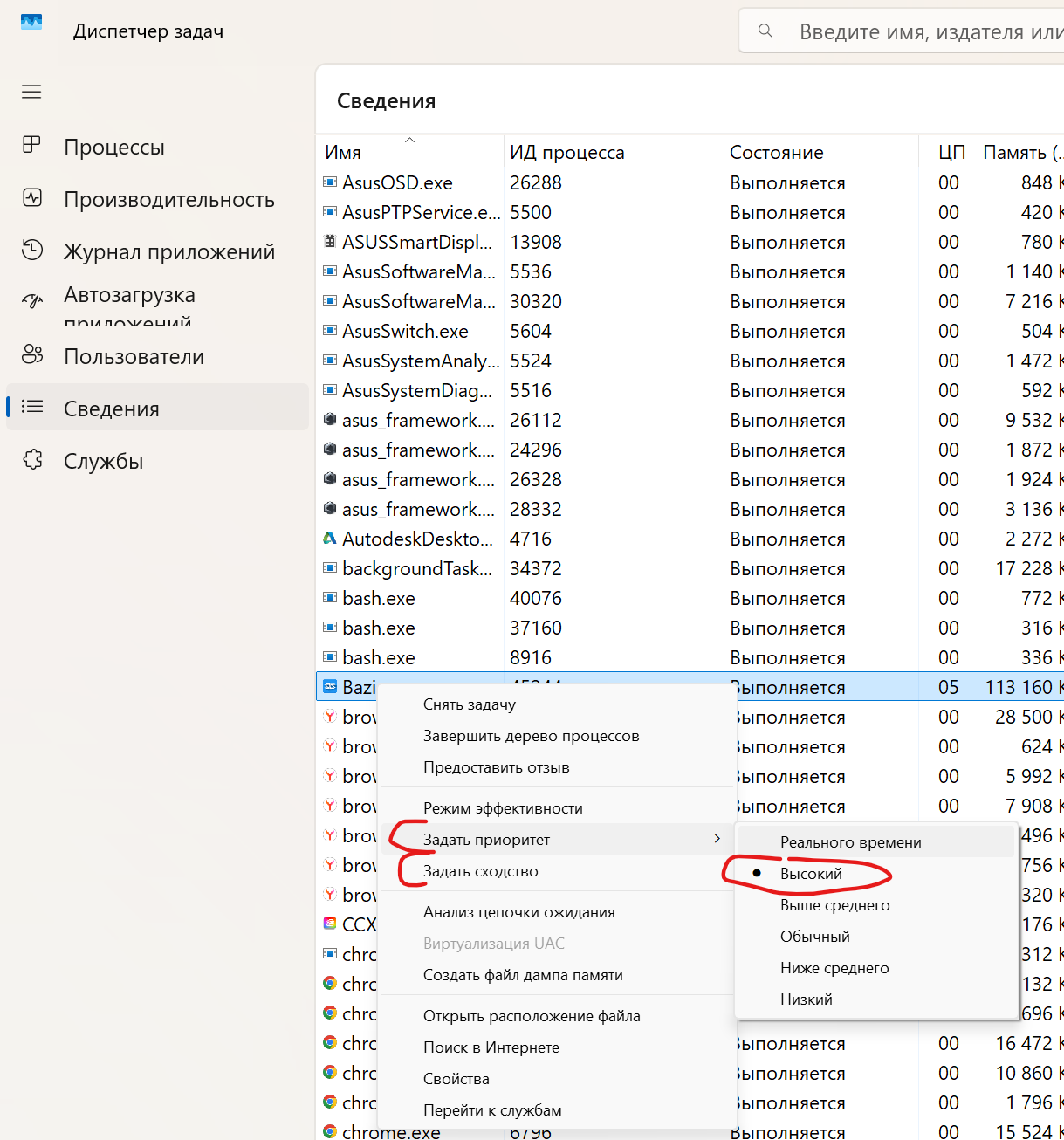The width and height of the screenshot is (1064, 1140).
Task: Click the icon of AsusSystemDiag... process
Action: tap(330, 390)
